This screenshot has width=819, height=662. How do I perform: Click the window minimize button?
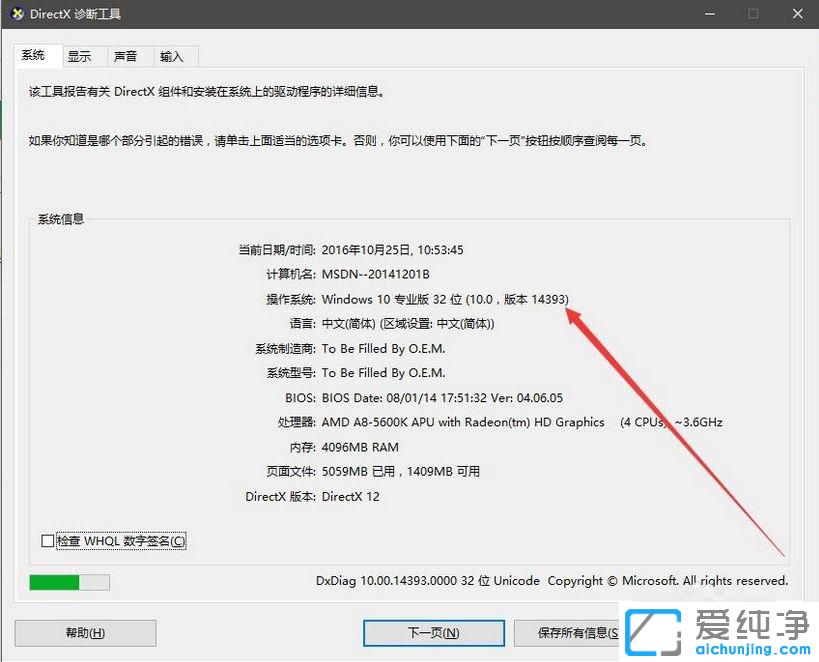[710, 14]
